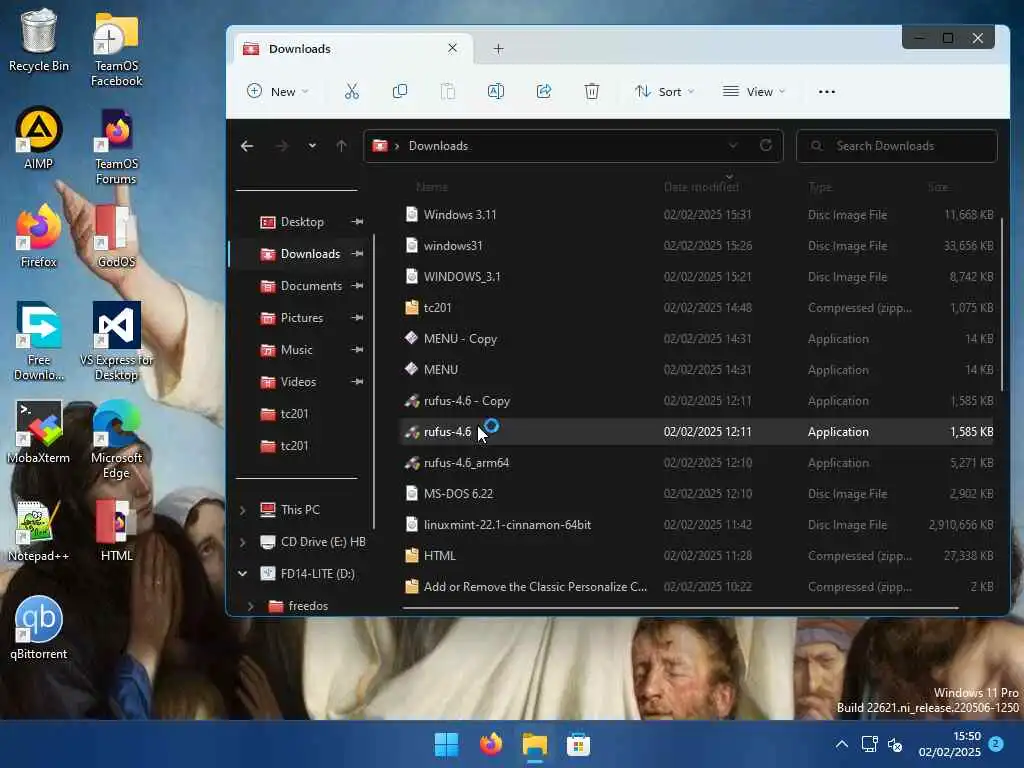Select the Notepad++ desktop shortcut

point(39,530)
